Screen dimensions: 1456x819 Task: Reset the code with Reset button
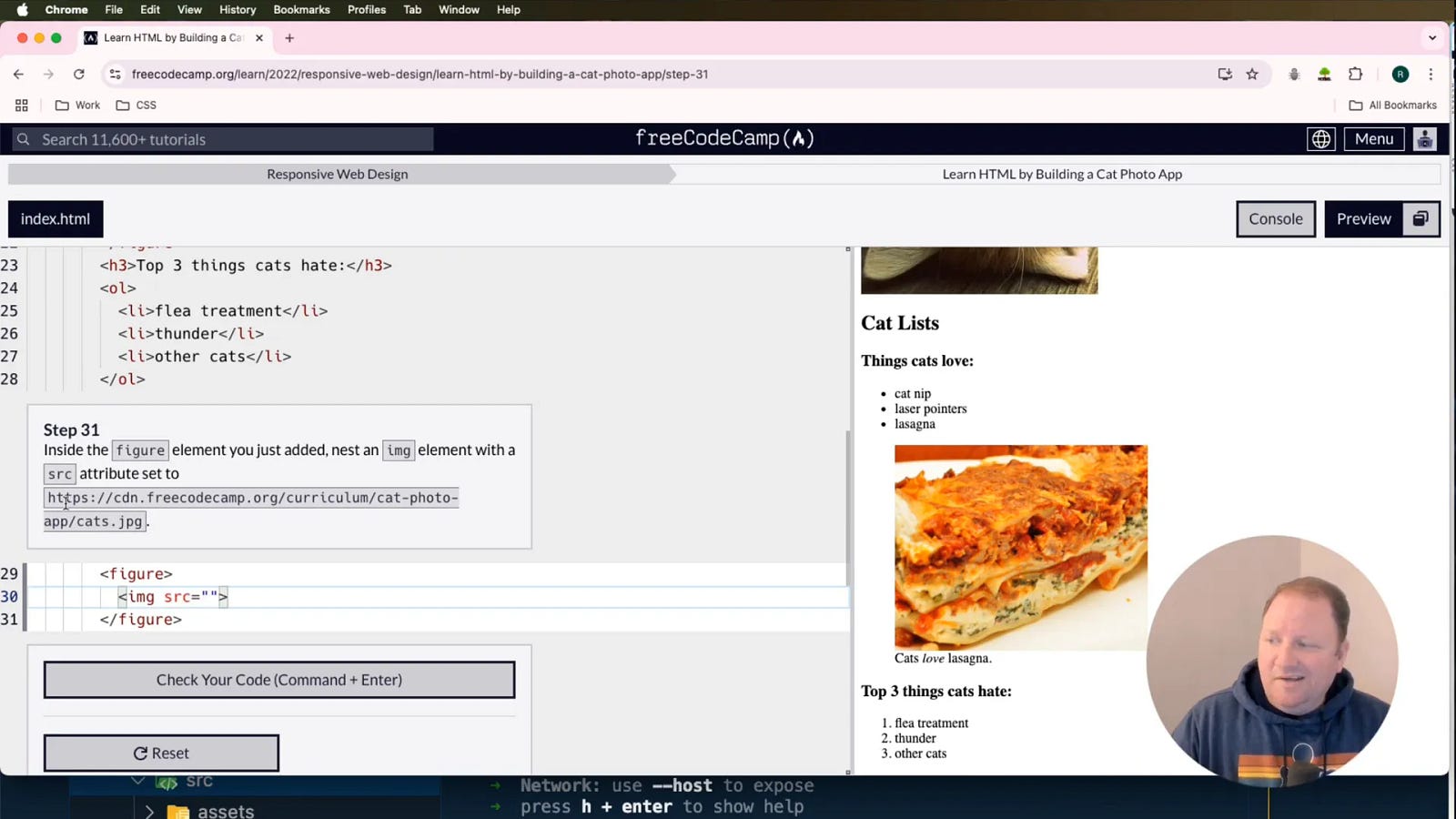161,753
